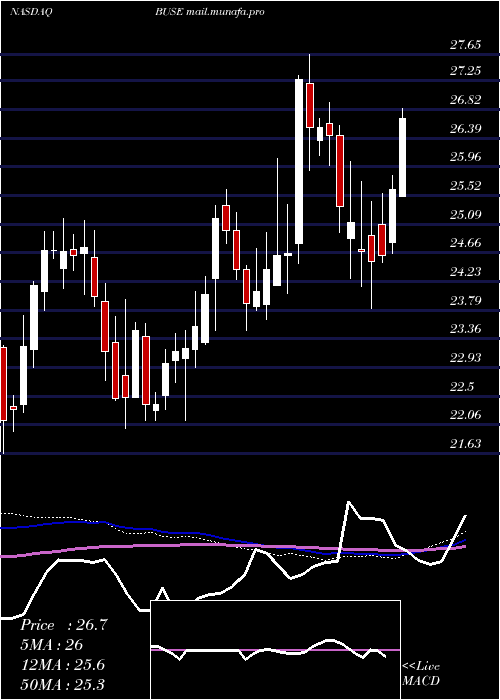Click the 27.25 price axis label
500x700 pixels.
pyautogui.click(x=465, y=71)
